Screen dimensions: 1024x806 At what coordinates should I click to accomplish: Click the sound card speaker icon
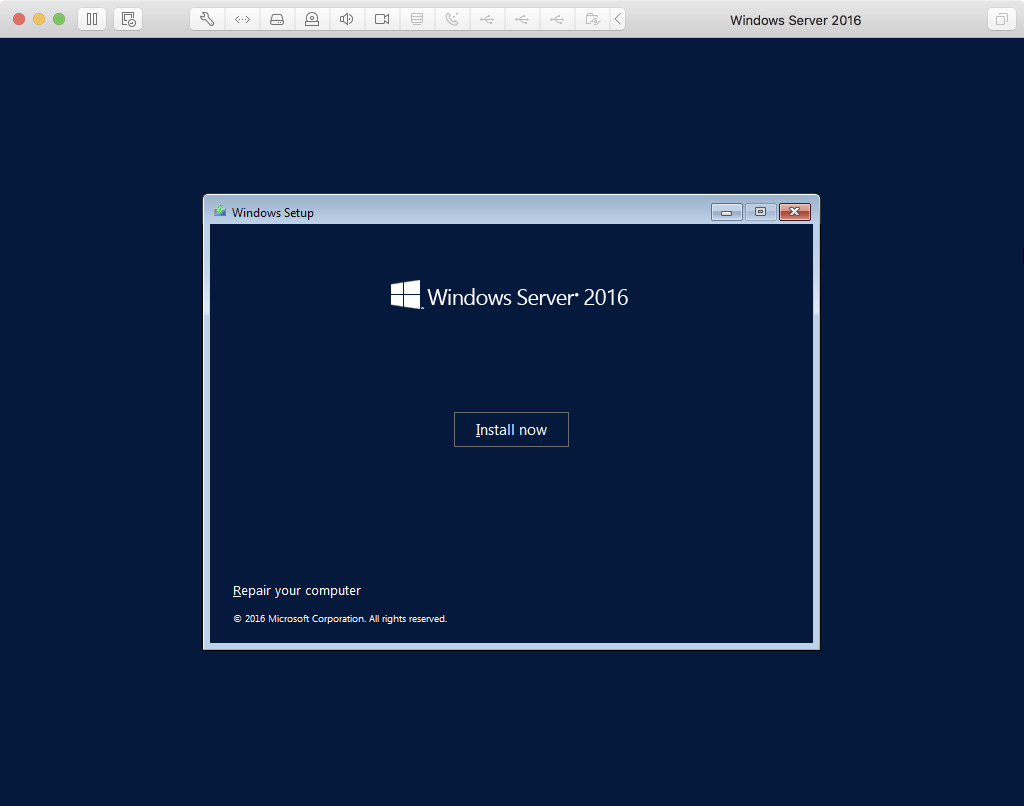(347, 19)
